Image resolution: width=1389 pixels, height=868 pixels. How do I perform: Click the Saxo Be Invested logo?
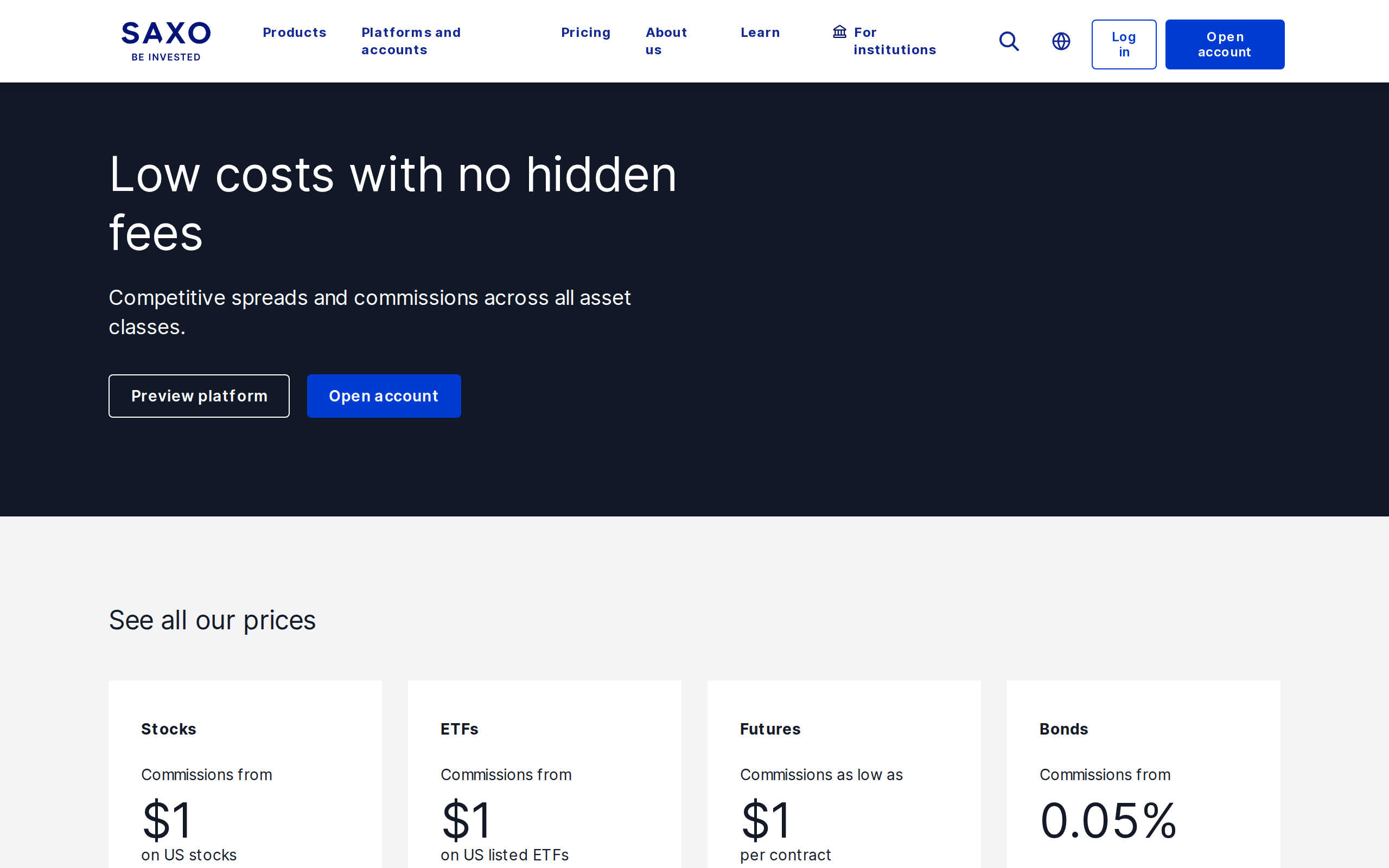pyautogui.click(x=166, y=41)
